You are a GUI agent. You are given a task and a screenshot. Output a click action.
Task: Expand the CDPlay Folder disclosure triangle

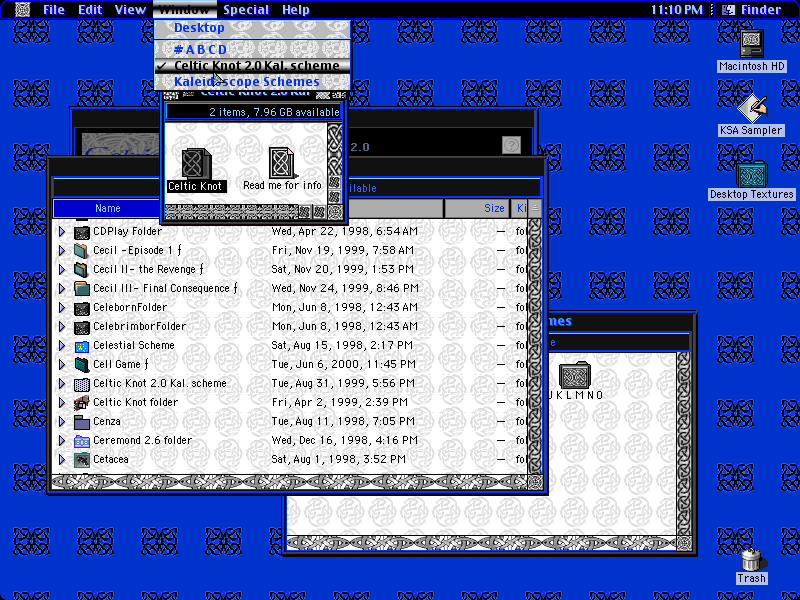62,232
